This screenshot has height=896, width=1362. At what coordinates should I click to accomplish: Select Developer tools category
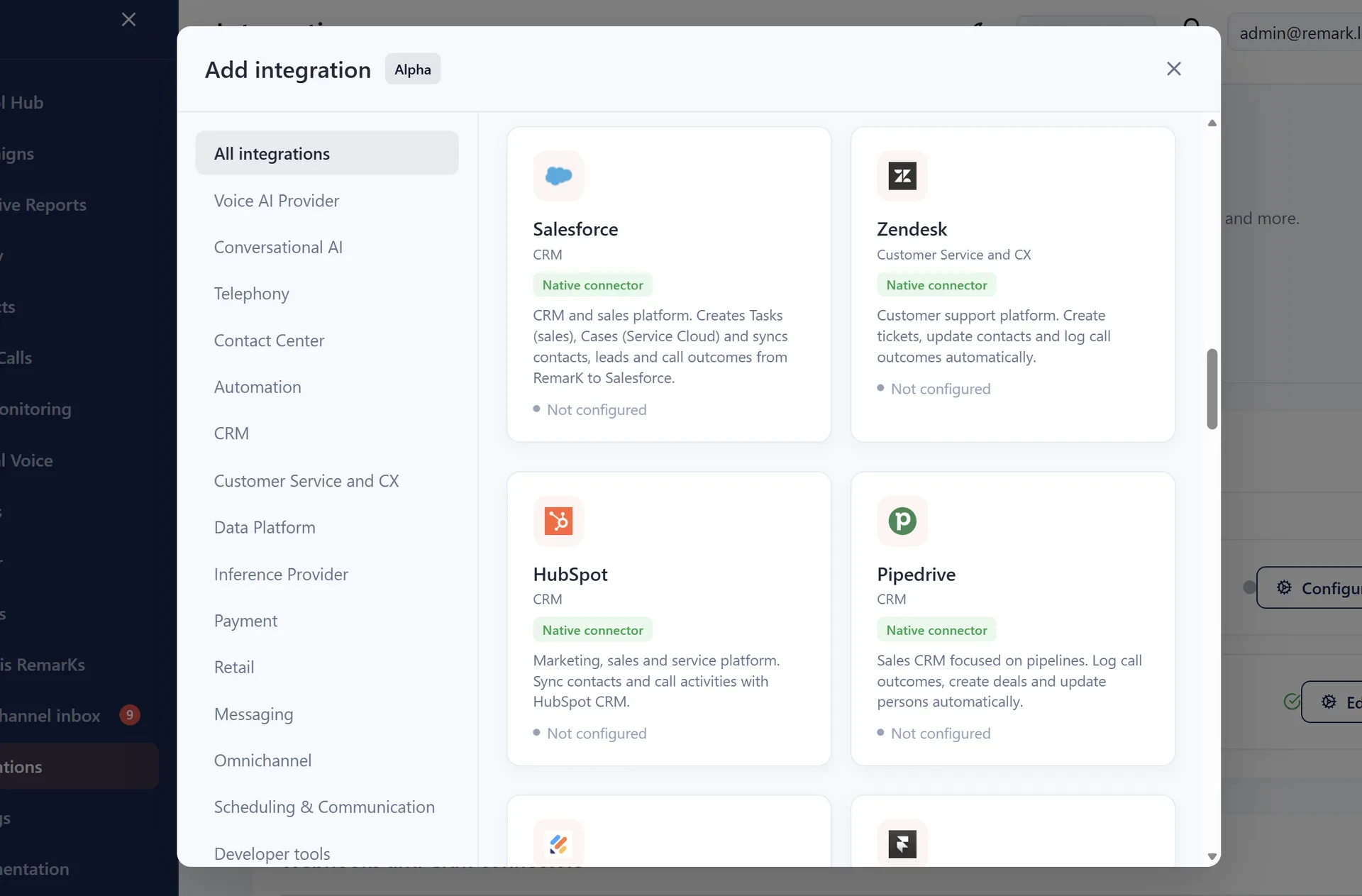point(272,853)
